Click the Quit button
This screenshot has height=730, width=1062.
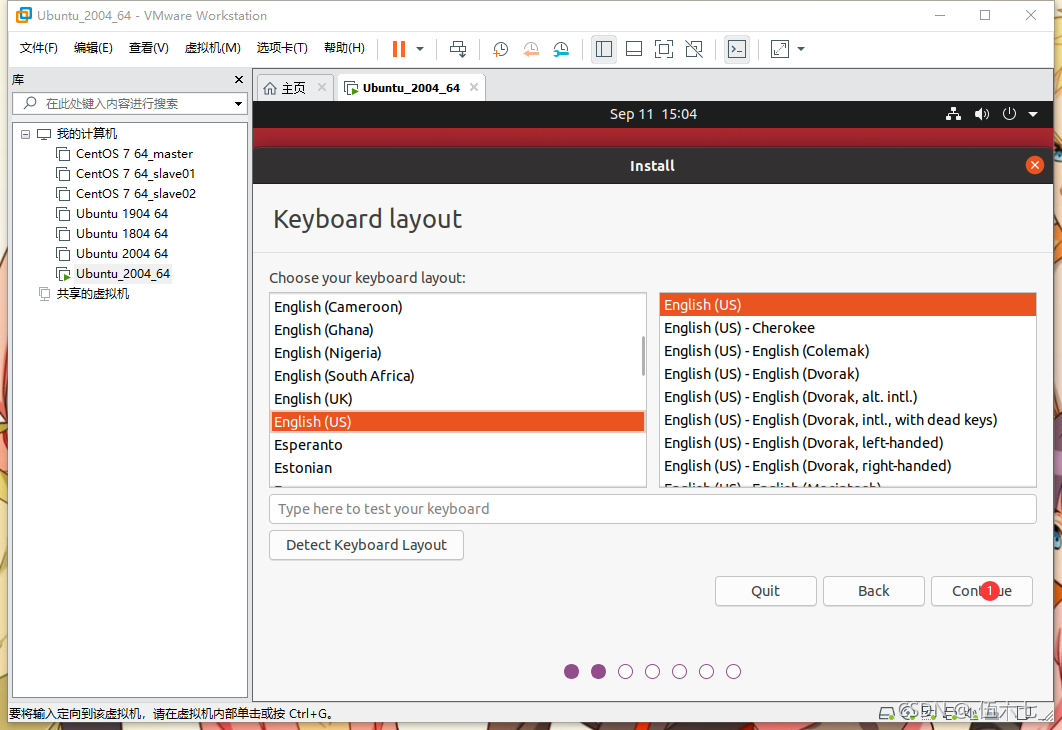tap(765, 591)
